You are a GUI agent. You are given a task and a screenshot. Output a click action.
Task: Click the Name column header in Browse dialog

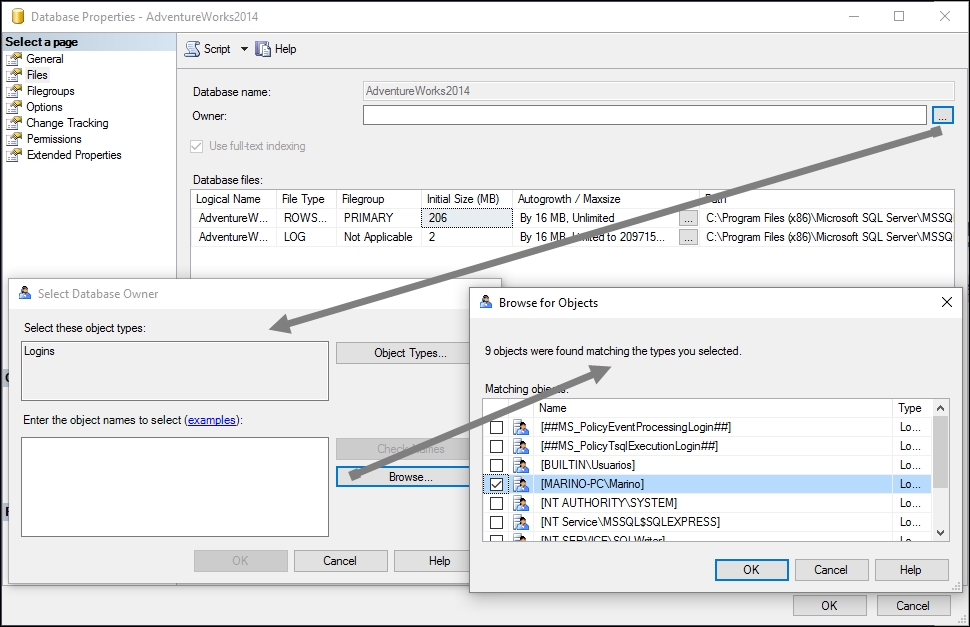coord(713,408)
